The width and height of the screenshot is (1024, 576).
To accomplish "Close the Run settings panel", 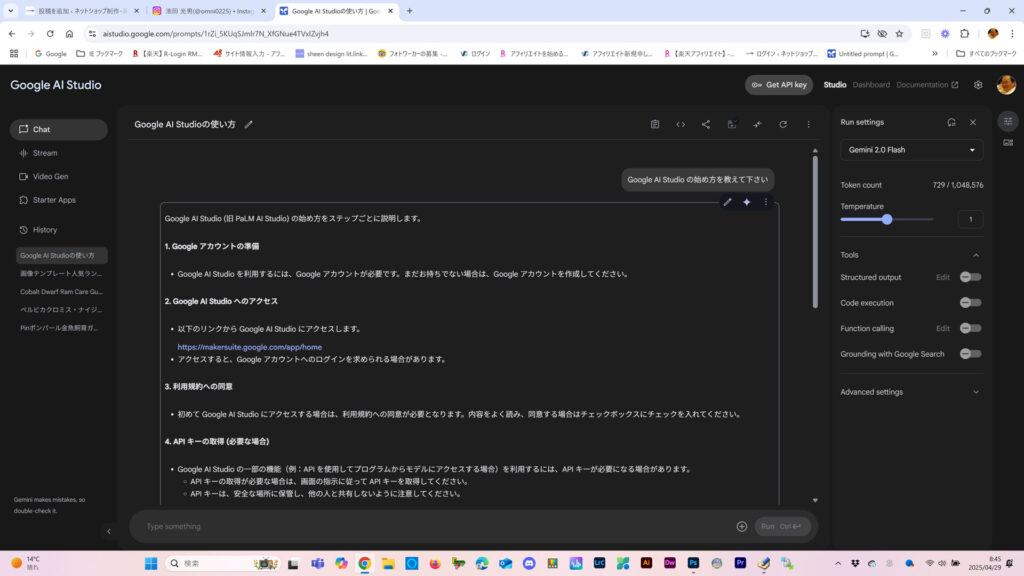I will click(972, 122).
